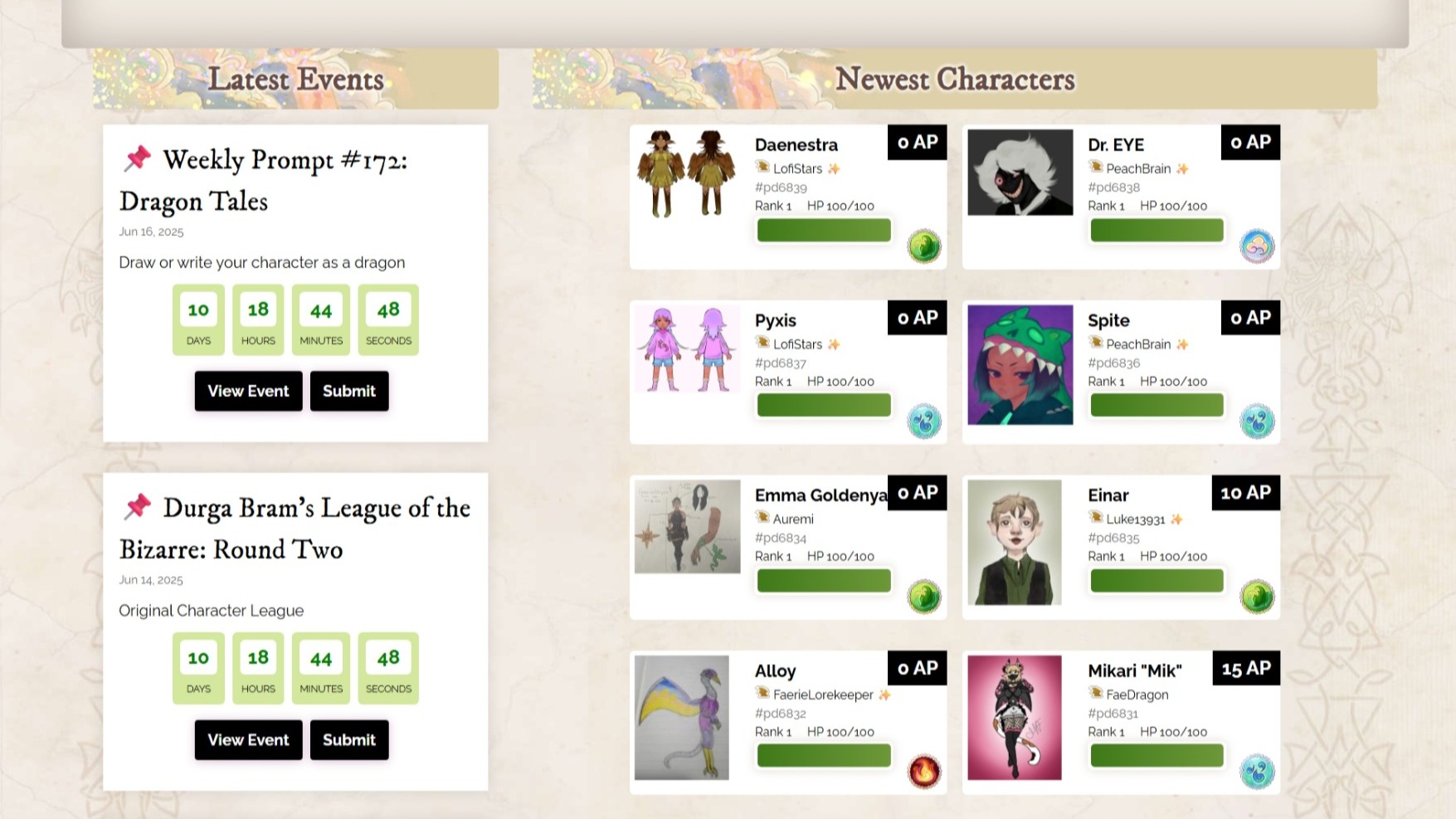This screenshot has width=1456, height=819.
Task: Click the water element icon on Spite's card
Action: click(1257, 422)
